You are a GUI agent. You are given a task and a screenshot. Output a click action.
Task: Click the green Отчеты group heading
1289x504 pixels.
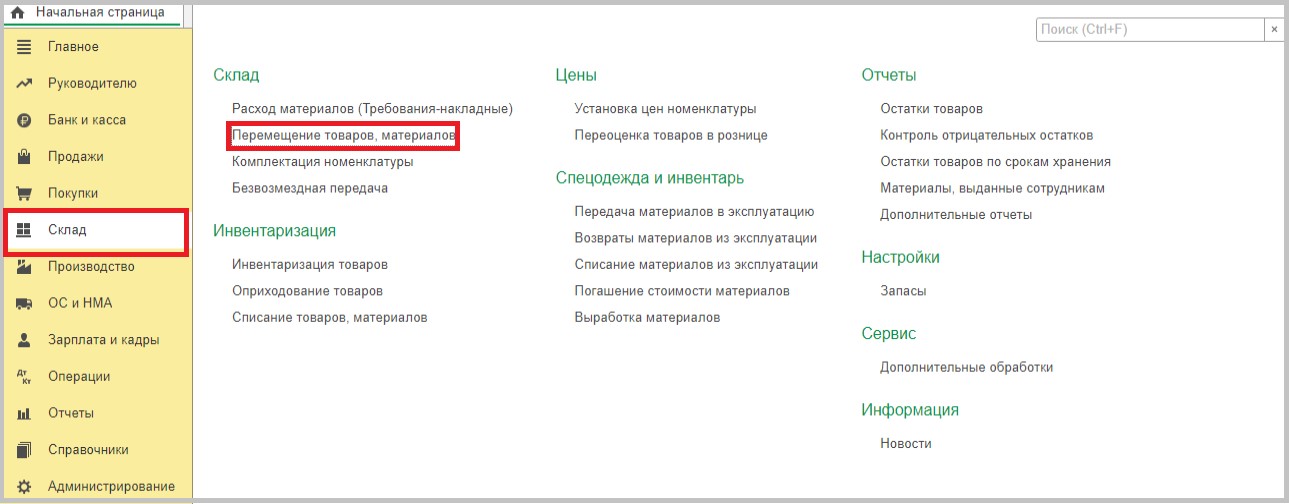tap(889, 75)
